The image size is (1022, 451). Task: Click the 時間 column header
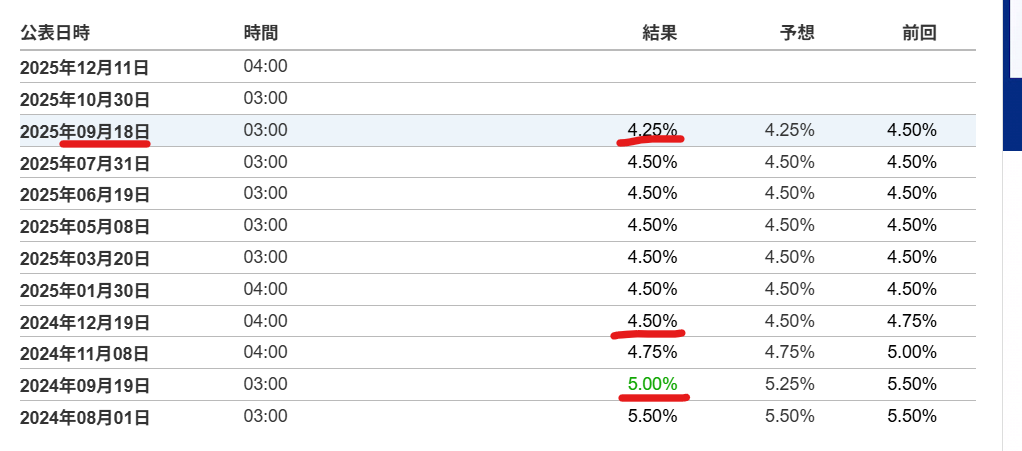coord(261,33)
